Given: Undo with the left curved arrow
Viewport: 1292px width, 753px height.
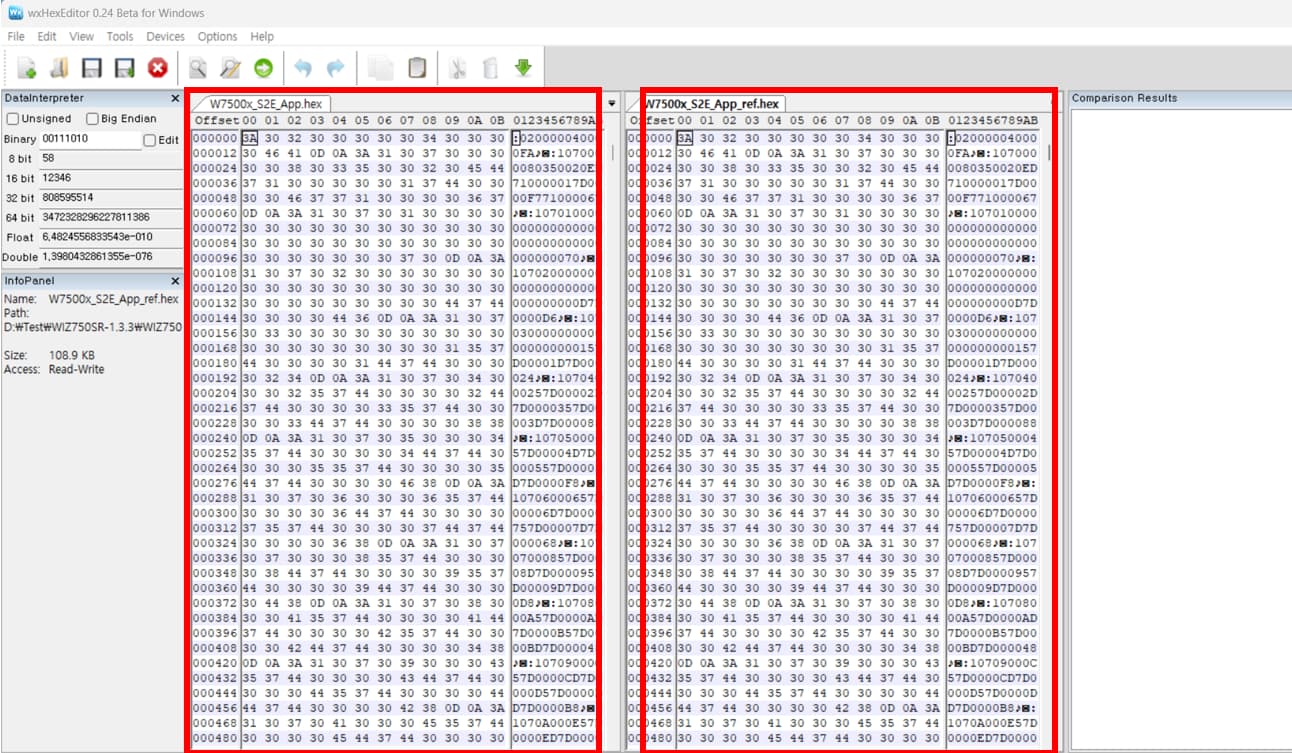Looking at the screenshot, I should pos(303,68).
